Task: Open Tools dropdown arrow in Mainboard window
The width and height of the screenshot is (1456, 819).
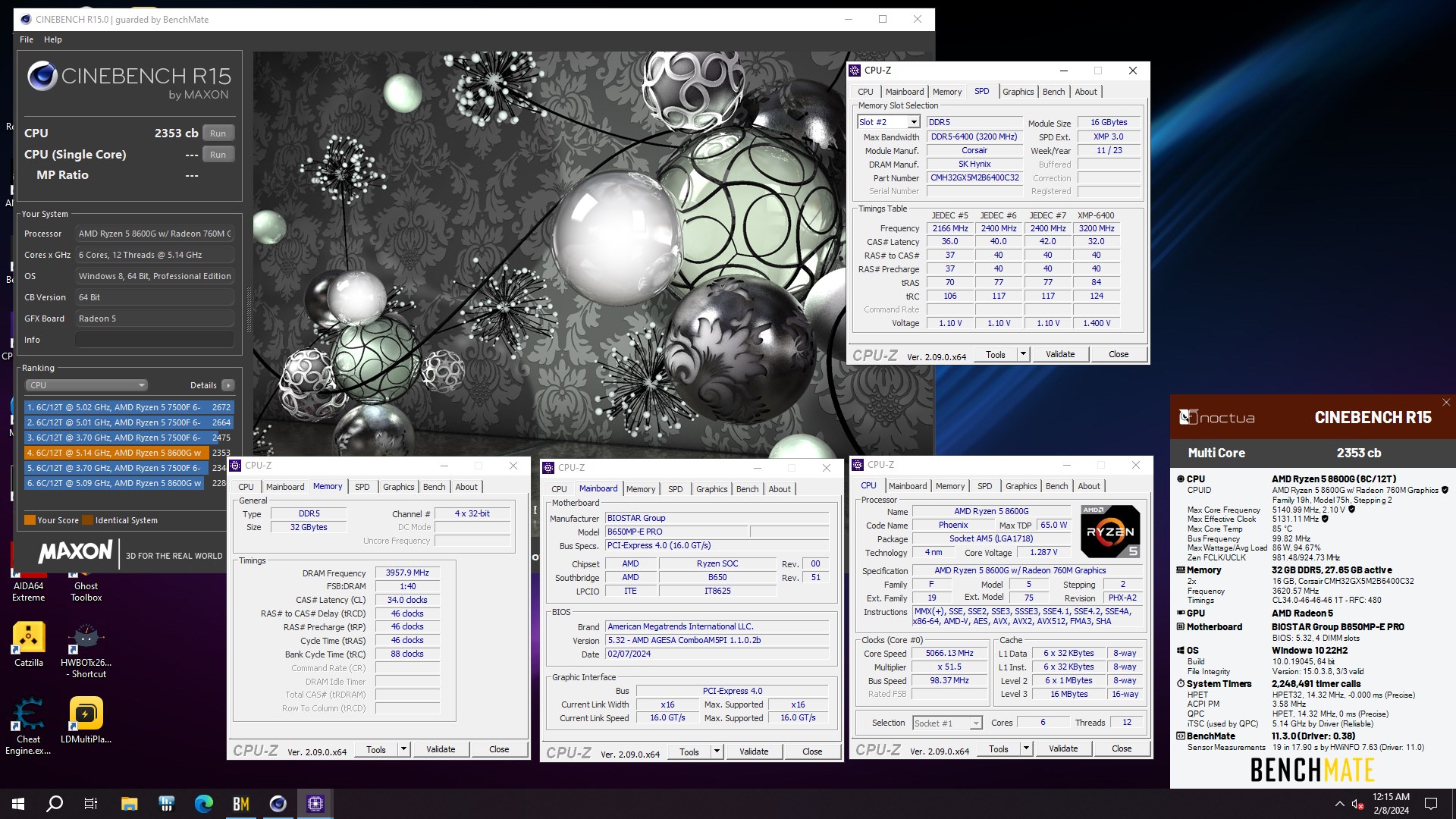Action: [717, 752]
